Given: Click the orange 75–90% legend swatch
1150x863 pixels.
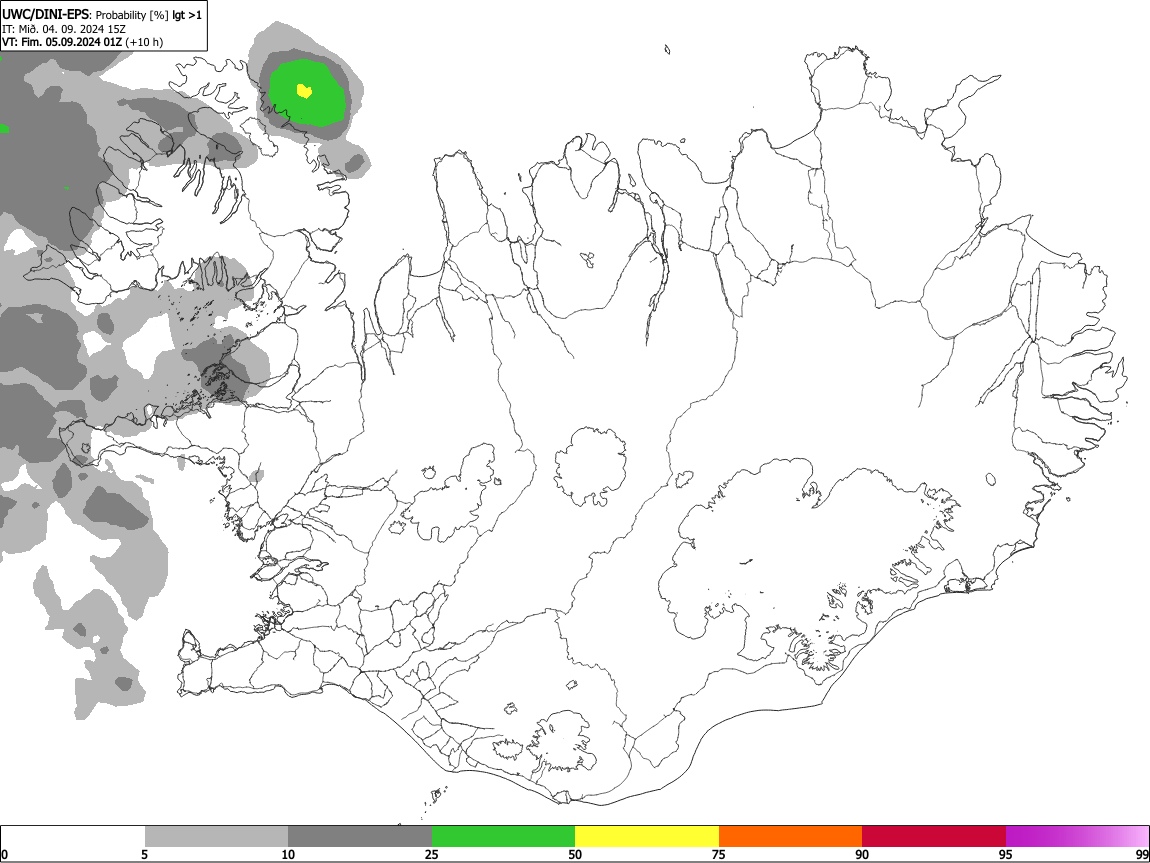Looking at the screenshot, I should [791, 837].
